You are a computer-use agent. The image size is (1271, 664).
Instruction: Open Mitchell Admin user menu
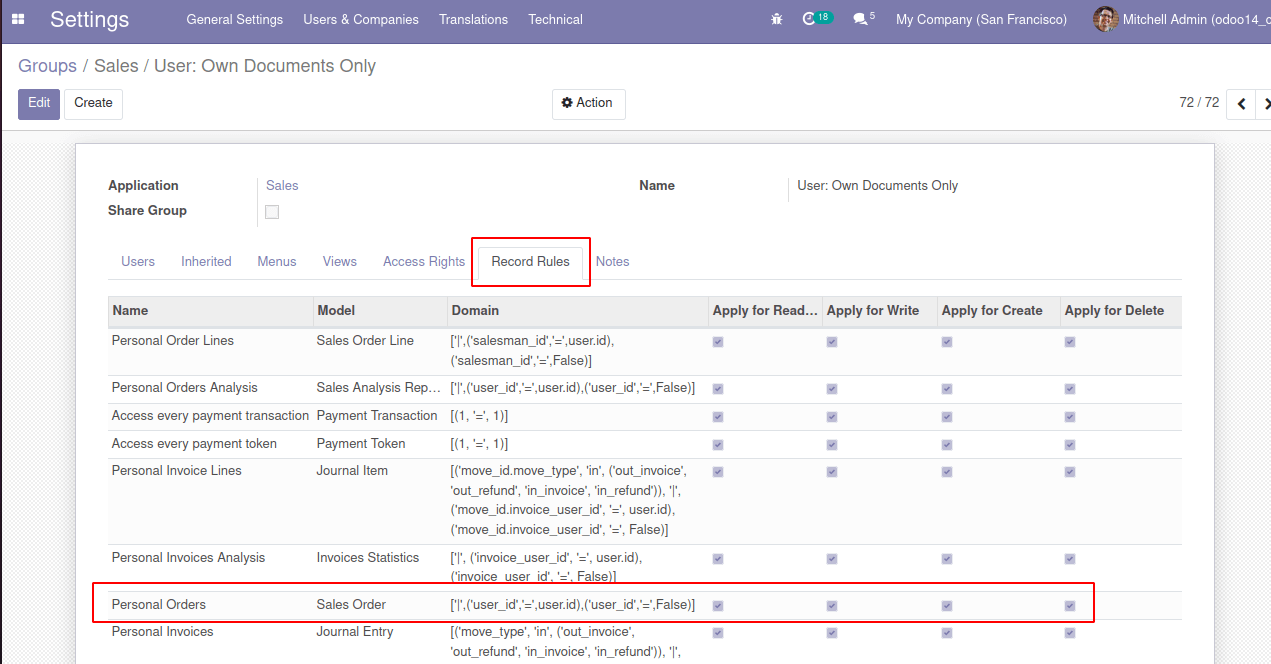tap(1181, 19)
